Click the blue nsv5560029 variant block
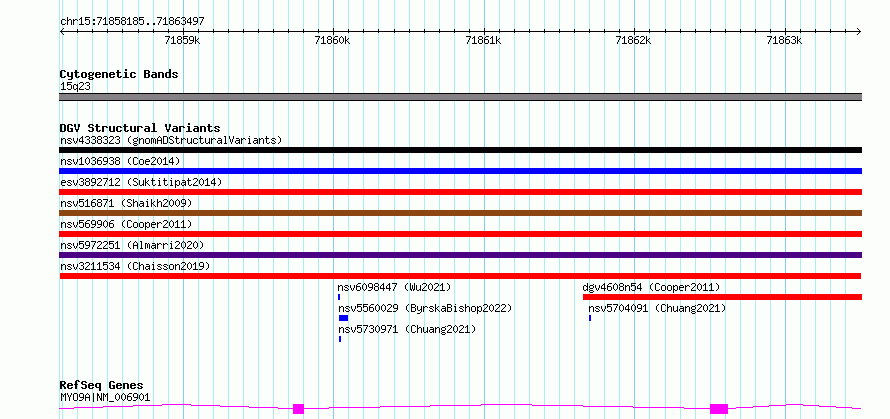The height and width of the screenshot is (419, 890). pos(343,318)
